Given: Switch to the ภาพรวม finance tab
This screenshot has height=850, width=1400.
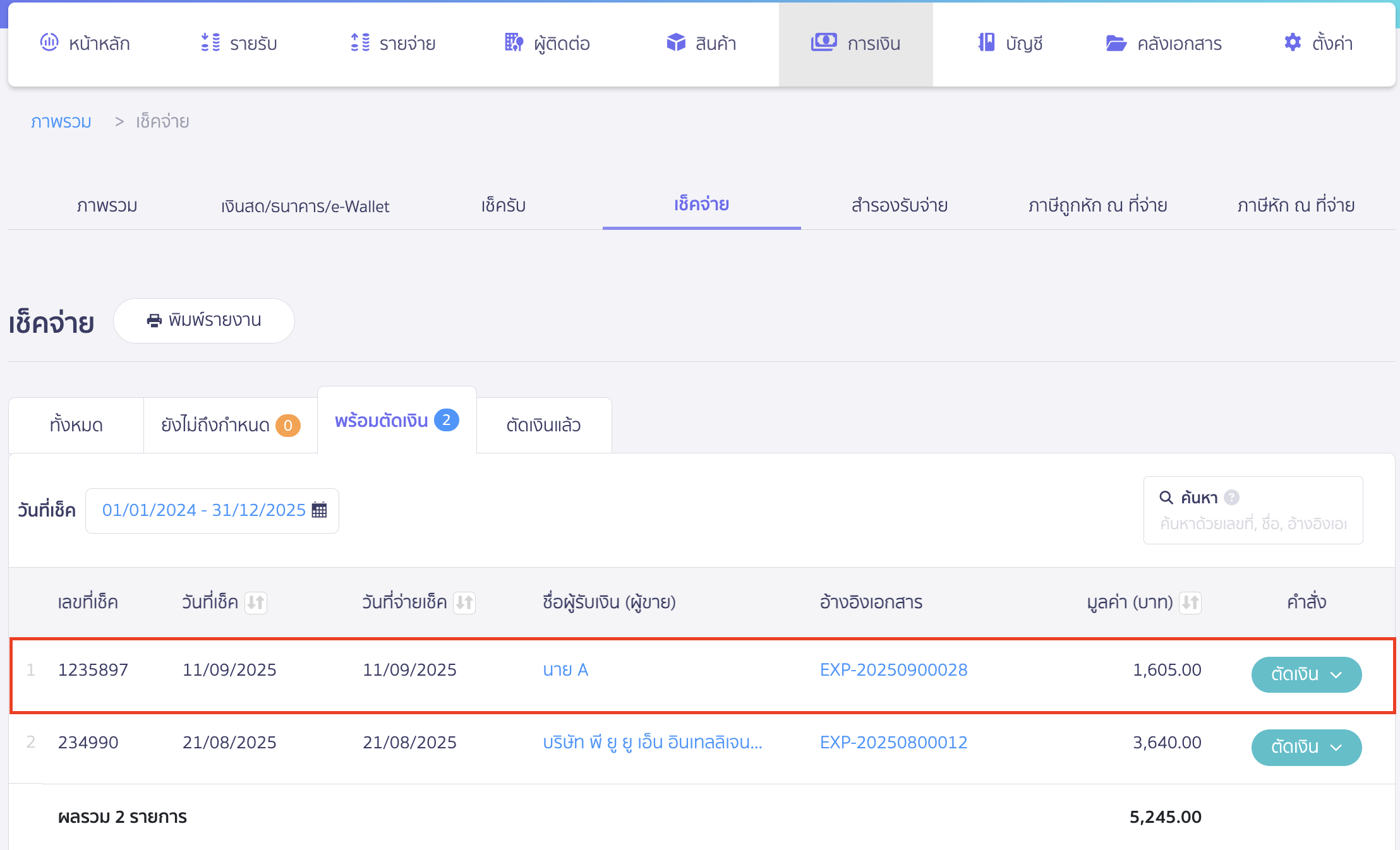Looking at the screenshot, I should pyautogui.click(x=107, y=205).
